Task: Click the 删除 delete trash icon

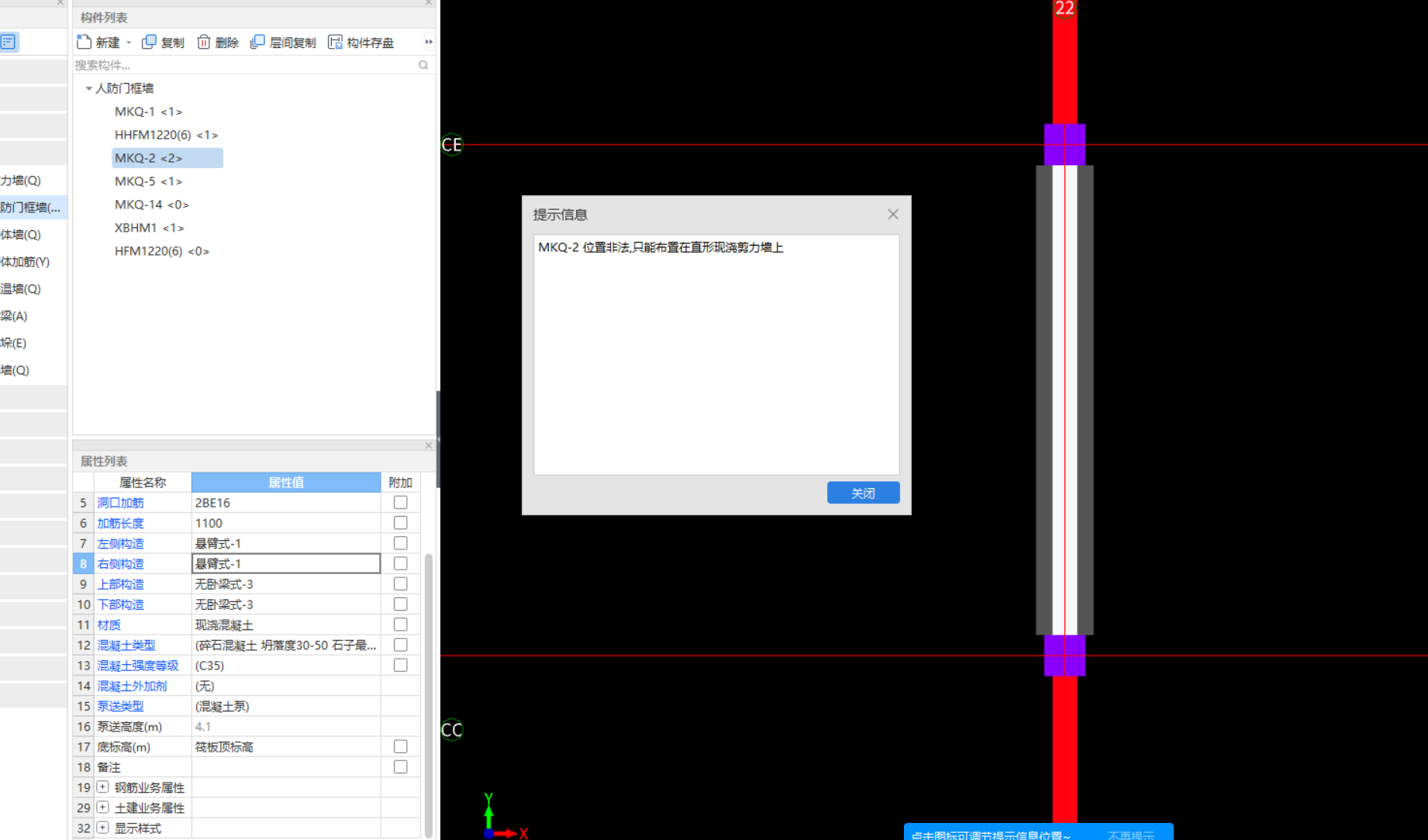Action: (x=204, y=42)
